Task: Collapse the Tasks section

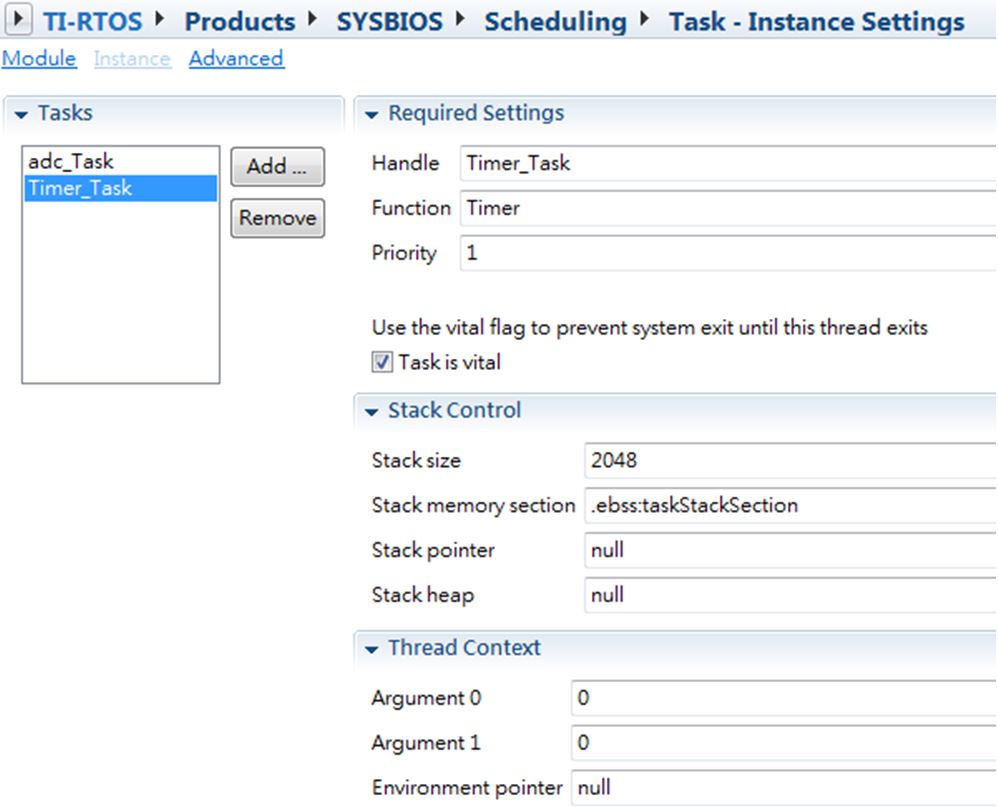Action: pos(21,115)
